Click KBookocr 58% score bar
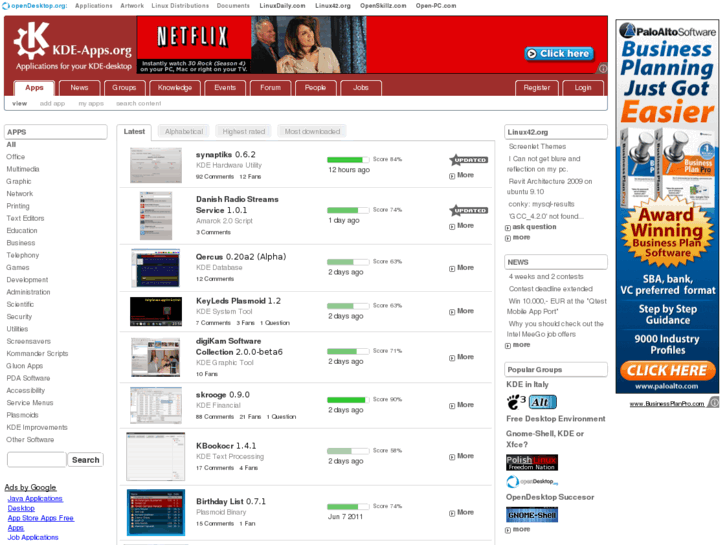727x545 pixels. 348,451
